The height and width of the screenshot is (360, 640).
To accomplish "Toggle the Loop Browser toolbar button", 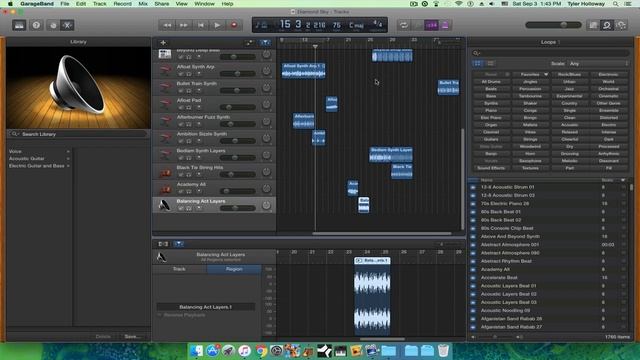I will 607,25.
